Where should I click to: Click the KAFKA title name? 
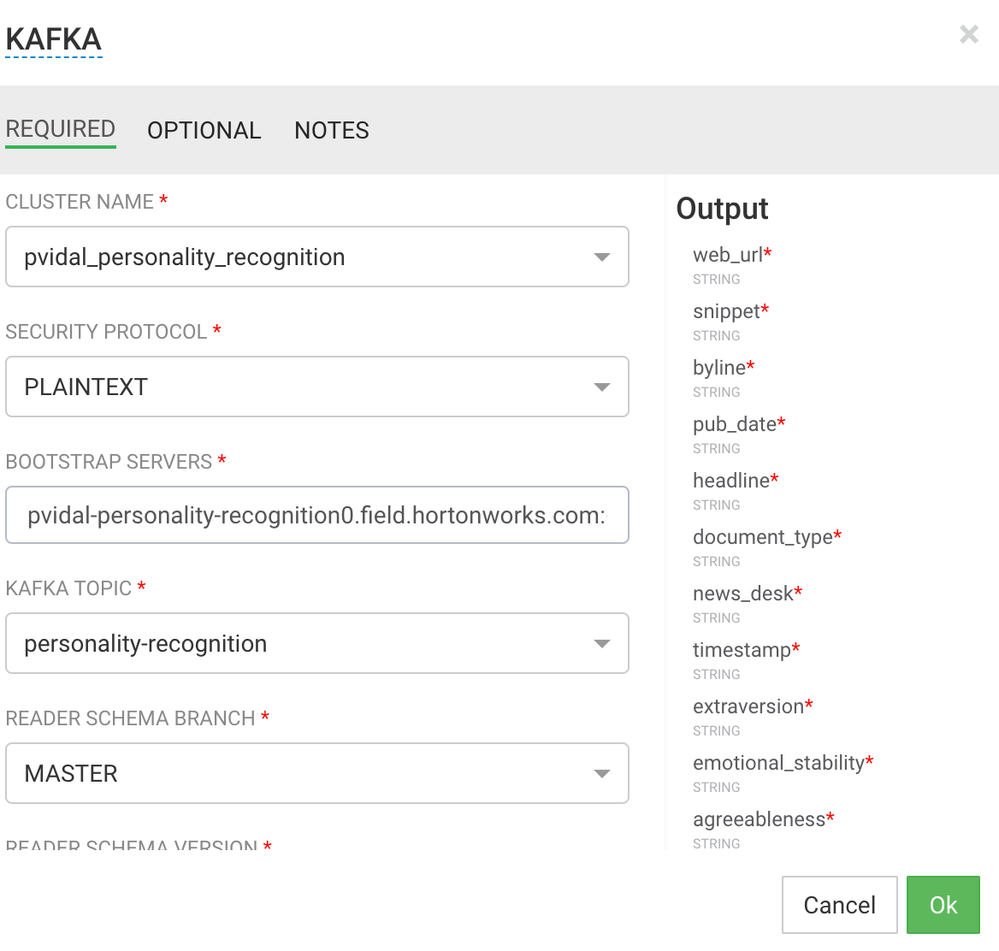[x=54, y=40]
